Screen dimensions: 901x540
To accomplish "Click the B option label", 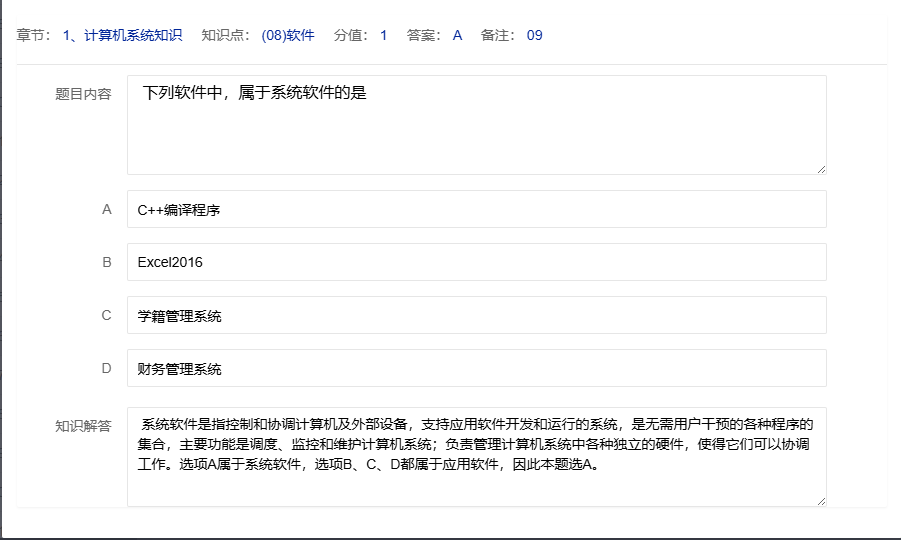I will [107, 262].
